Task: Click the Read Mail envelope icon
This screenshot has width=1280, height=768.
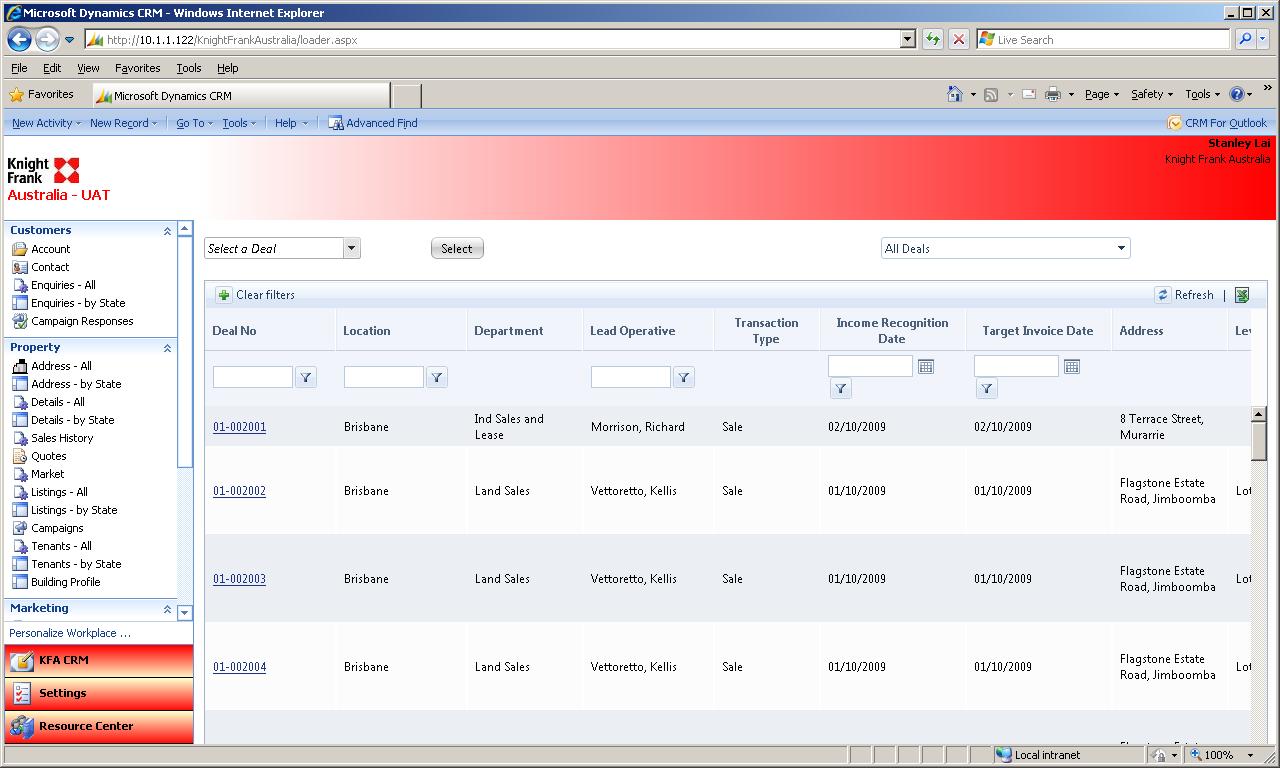Action: click(x=1028, y=94)
